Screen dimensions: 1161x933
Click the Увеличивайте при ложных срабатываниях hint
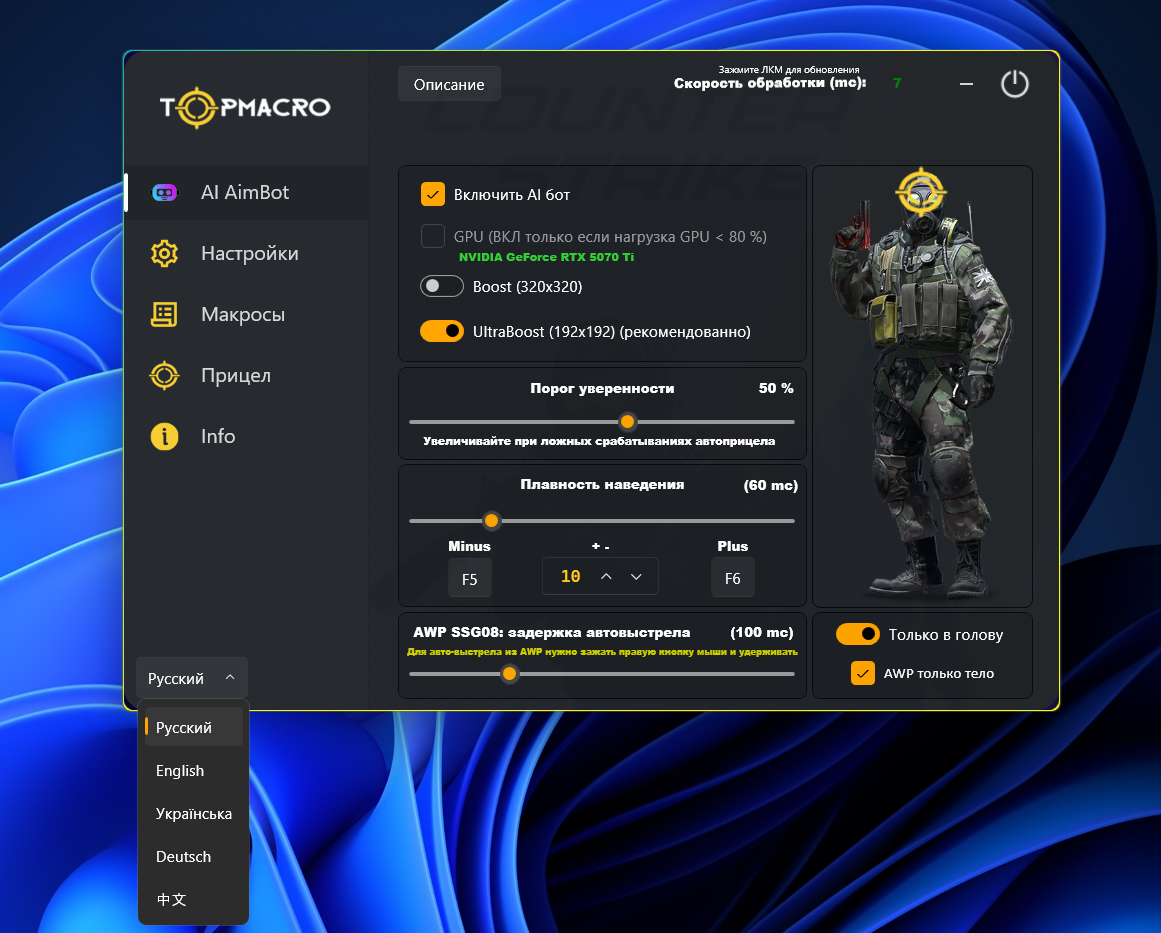click(599, 441)
